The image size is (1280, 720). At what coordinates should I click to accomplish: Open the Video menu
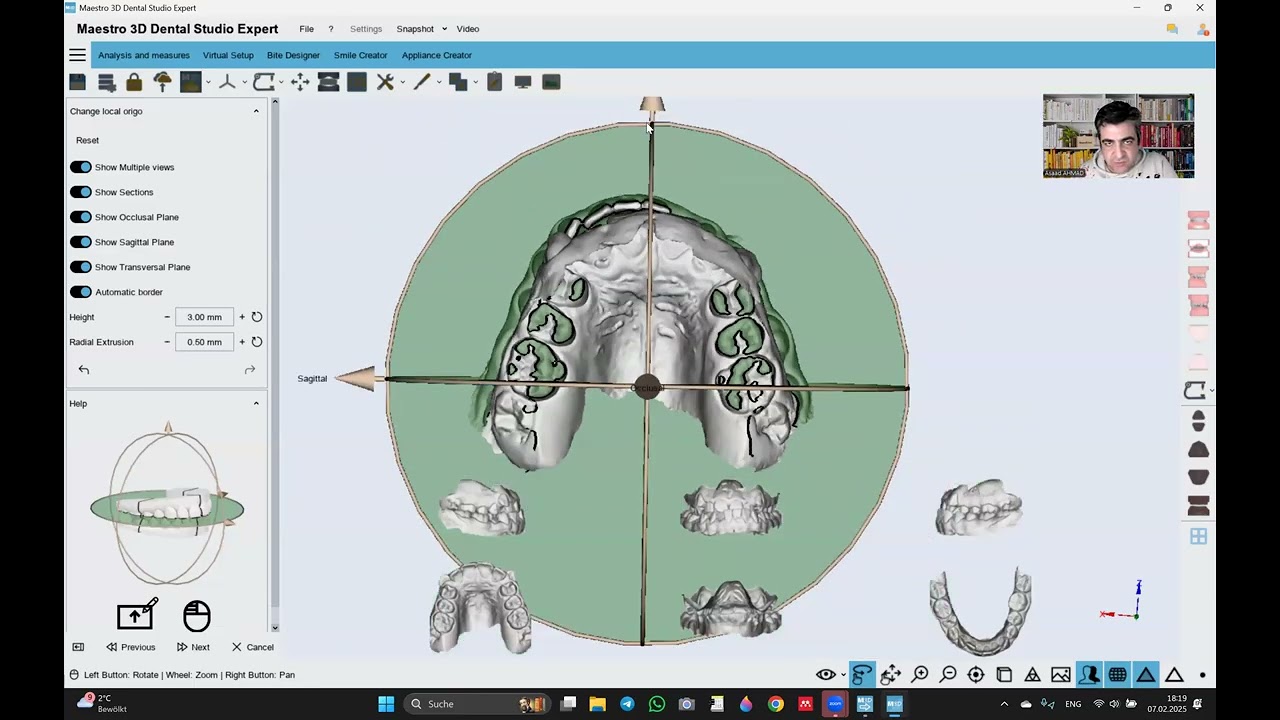[468, 29]
